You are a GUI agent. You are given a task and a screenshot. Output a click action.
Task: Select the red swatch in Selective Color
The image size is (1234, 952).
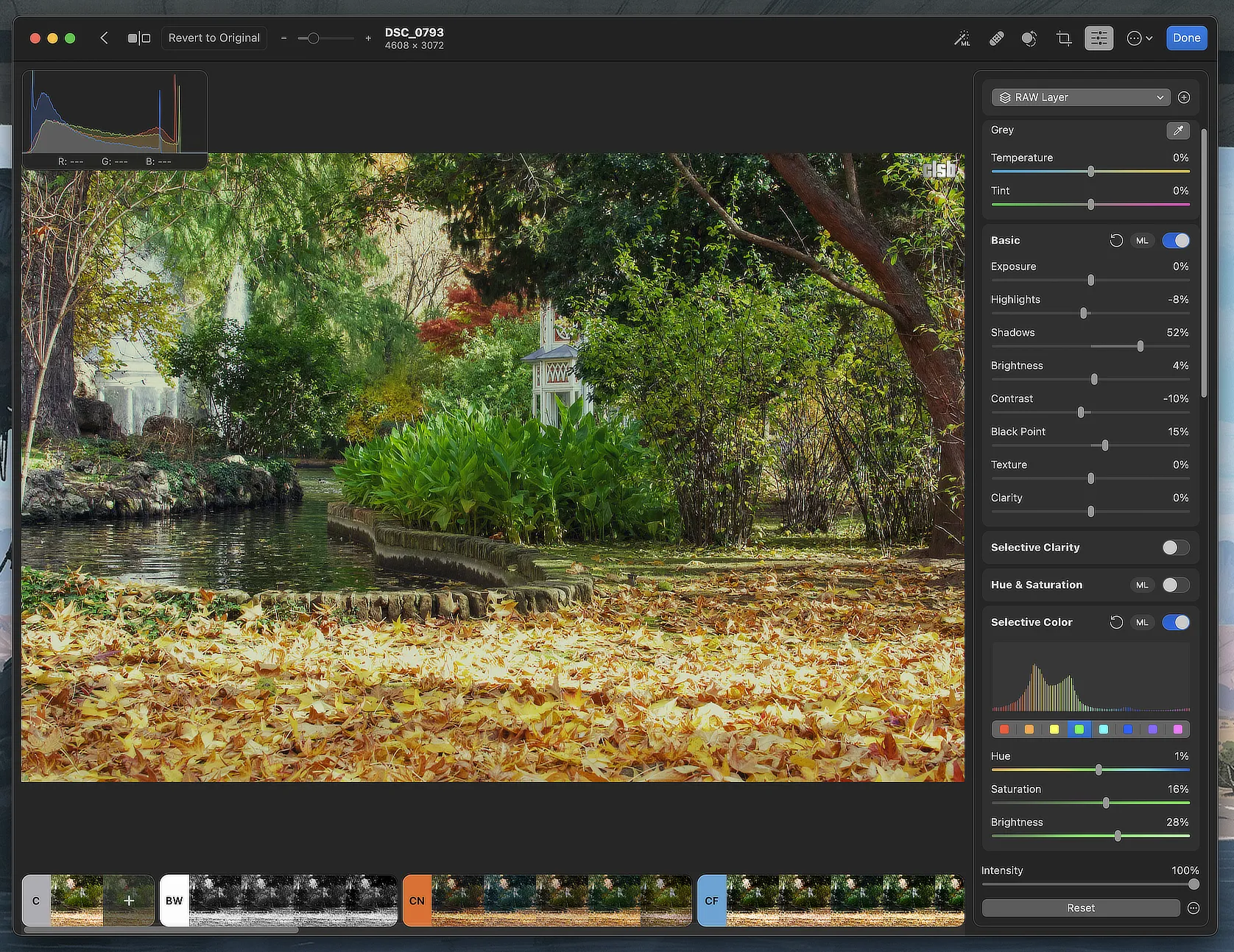point(1004,730)
